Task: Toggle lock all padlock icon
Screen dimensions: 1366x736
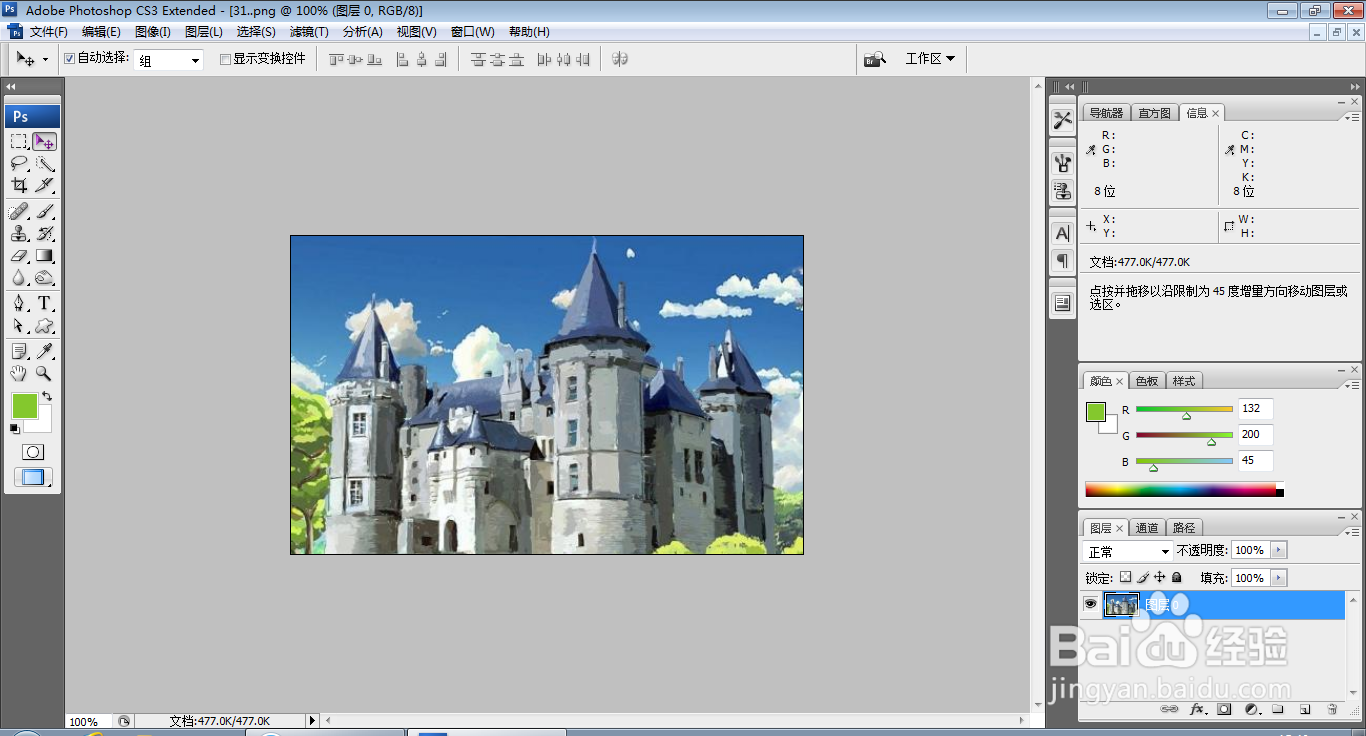Action: tap(1177, 578)
